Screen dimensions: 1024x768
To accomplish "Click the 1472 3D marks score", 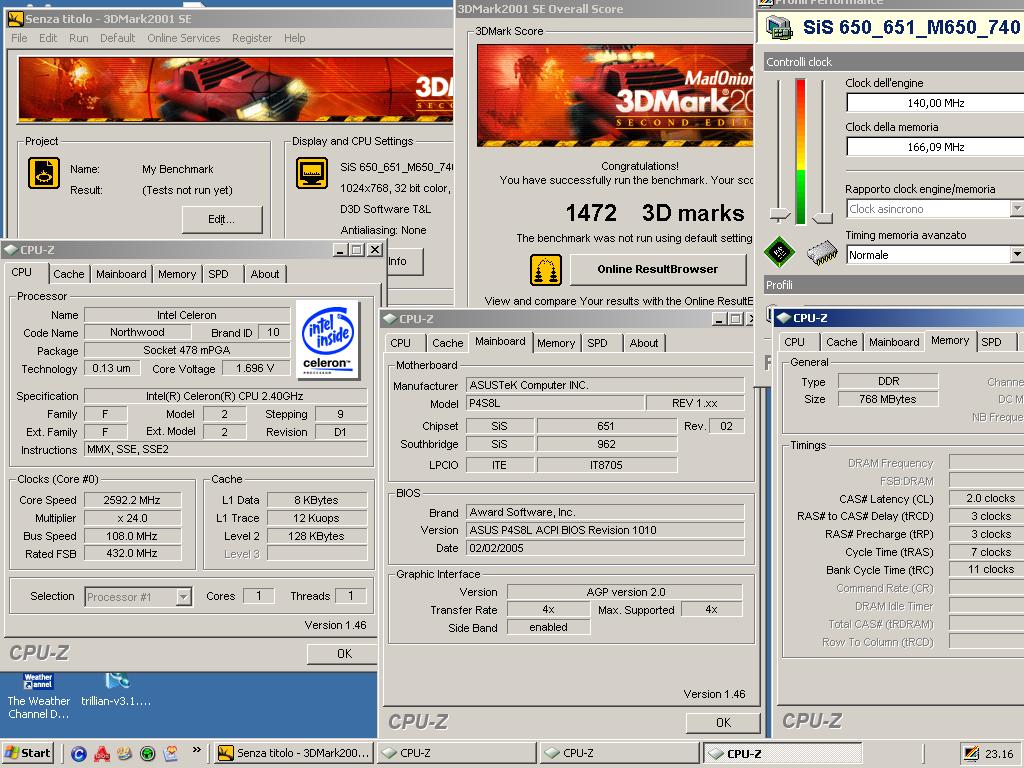I will pyautogui.click(x=654, y=213).
